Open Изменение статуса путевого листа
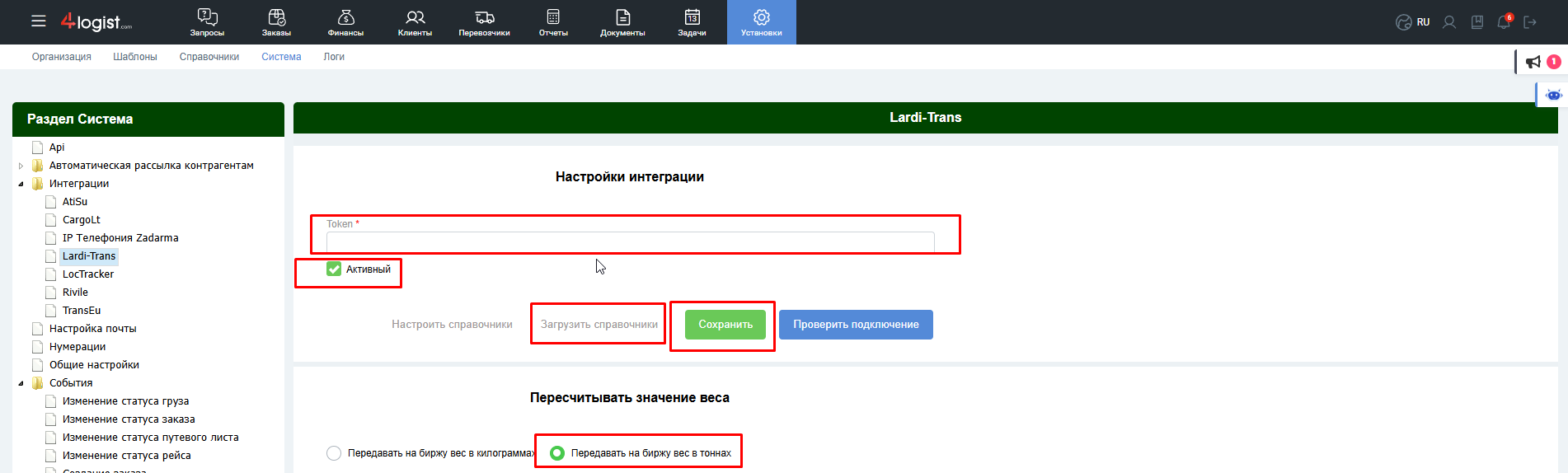 [151, 438]
